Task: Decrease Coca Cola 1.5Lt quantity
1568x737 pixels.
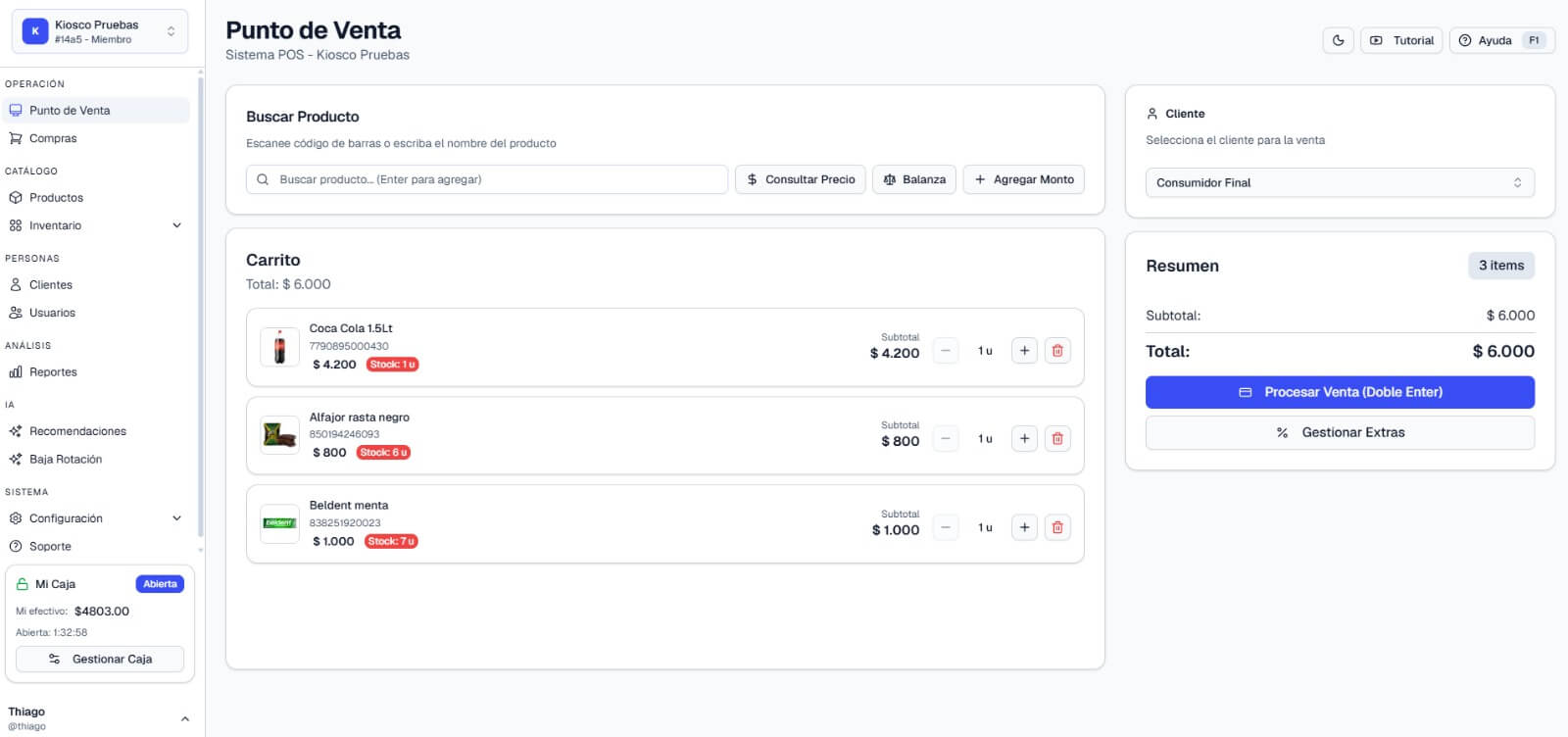Action: (946, 351)
